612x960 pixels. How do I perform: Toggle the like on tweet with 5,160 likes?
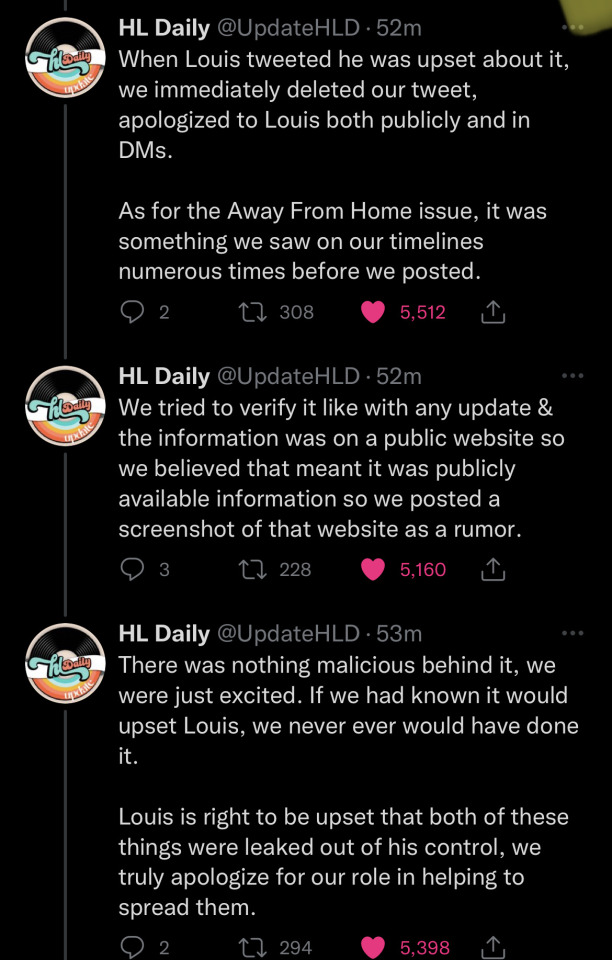tap(372, 569)
